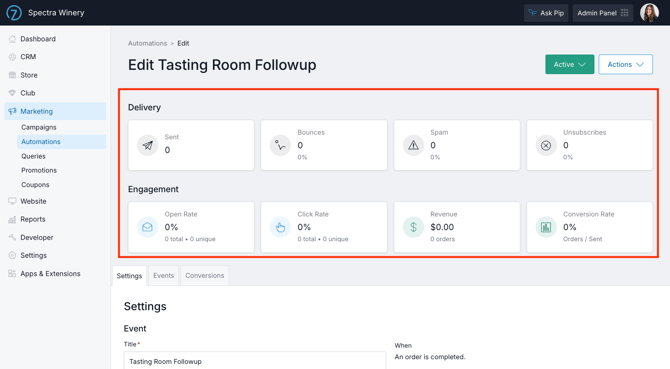Open Campaigns in Marketing submenu
Screen dimensions: 670x369
(39, 127)
